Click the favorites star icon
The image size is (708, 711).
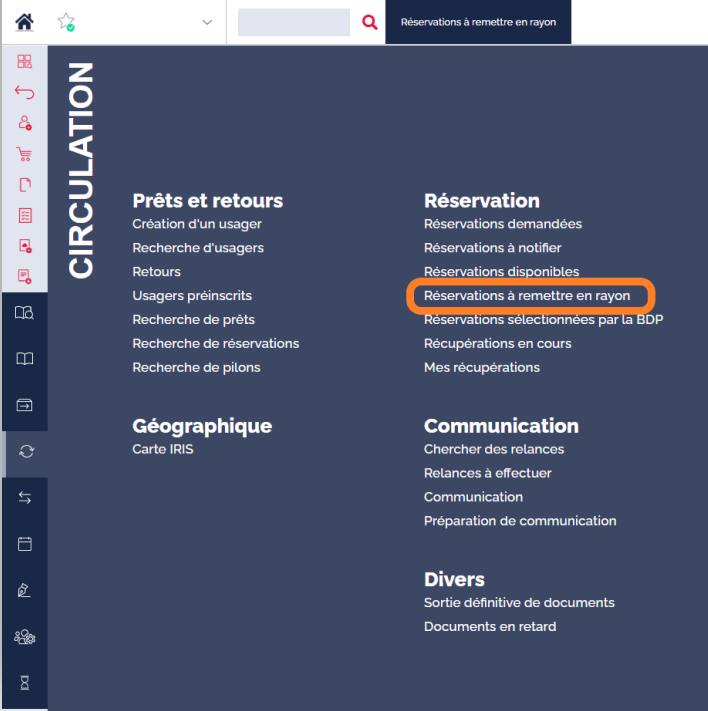66,22
